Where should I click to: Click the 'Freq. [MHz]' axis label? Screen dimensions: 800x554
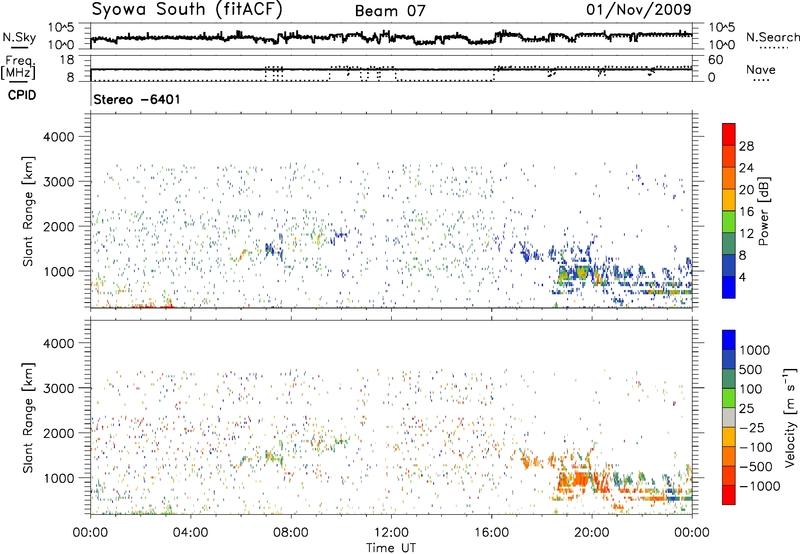pos(18,67)
